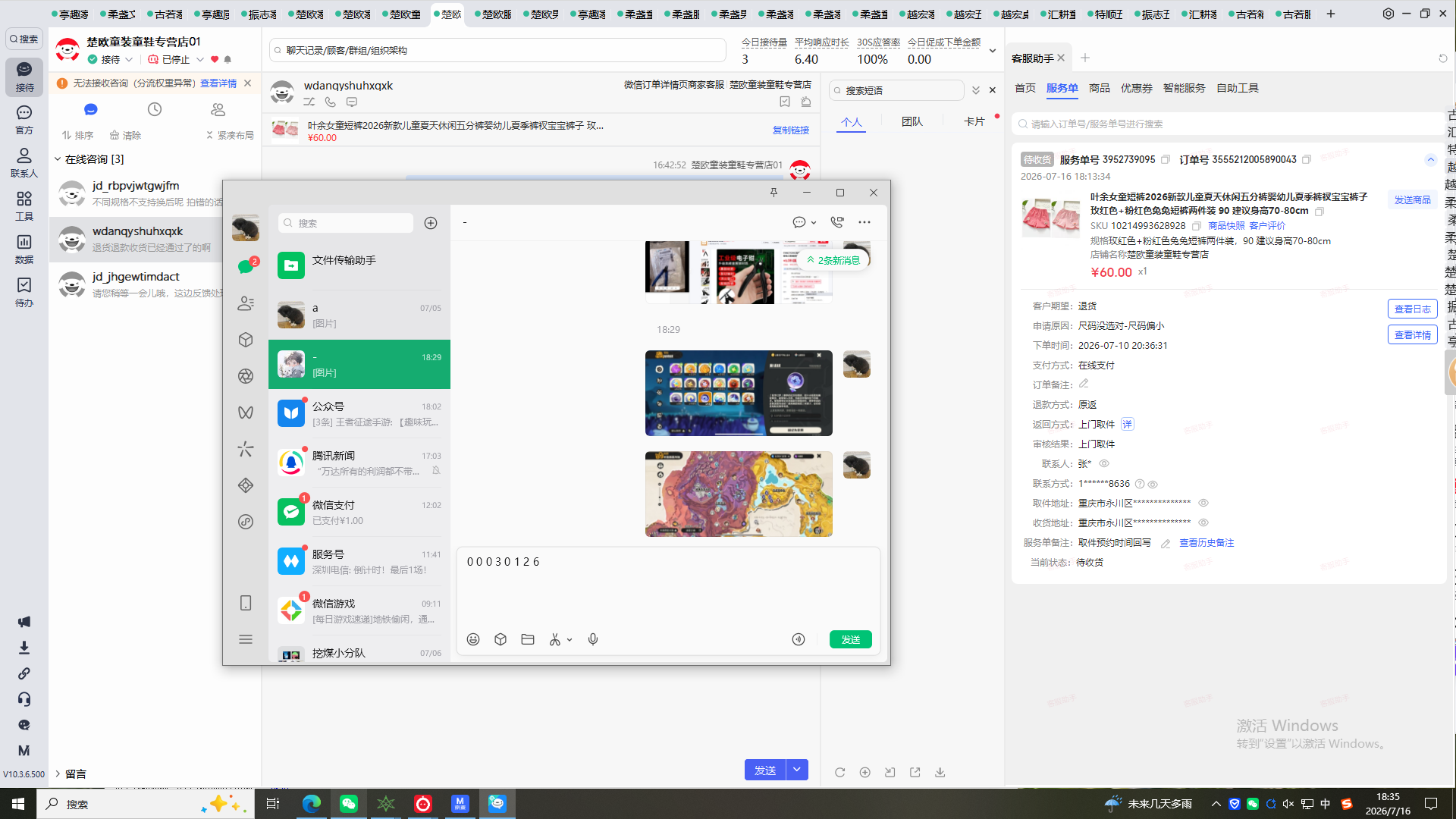1456x819 pixels.
Task: Reveal the pickup address 取件地址 with eye icon
Action: (1203, 503)
